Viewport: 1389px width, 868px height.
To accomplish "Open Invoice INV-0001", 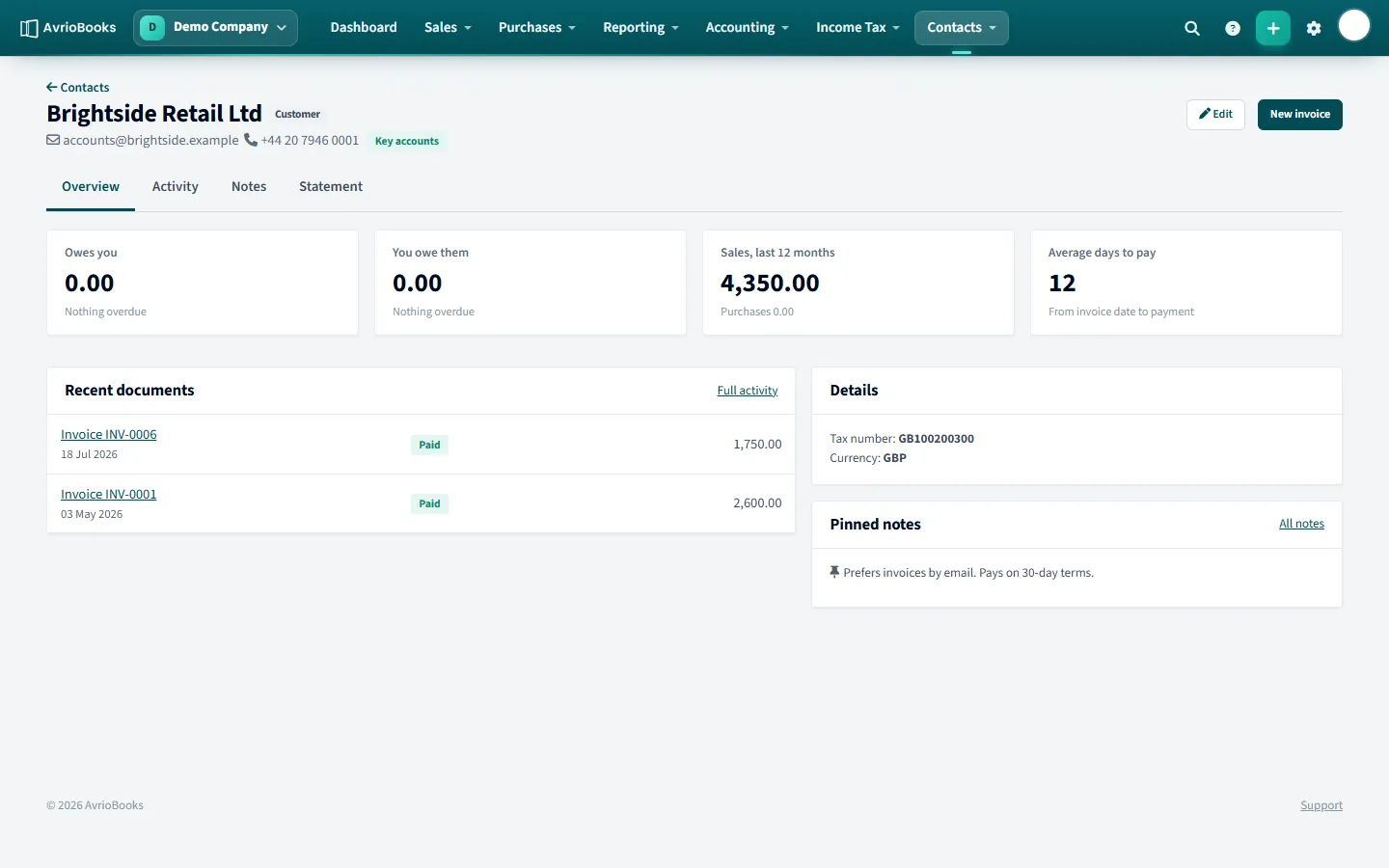I will click(x=108, y=495).
